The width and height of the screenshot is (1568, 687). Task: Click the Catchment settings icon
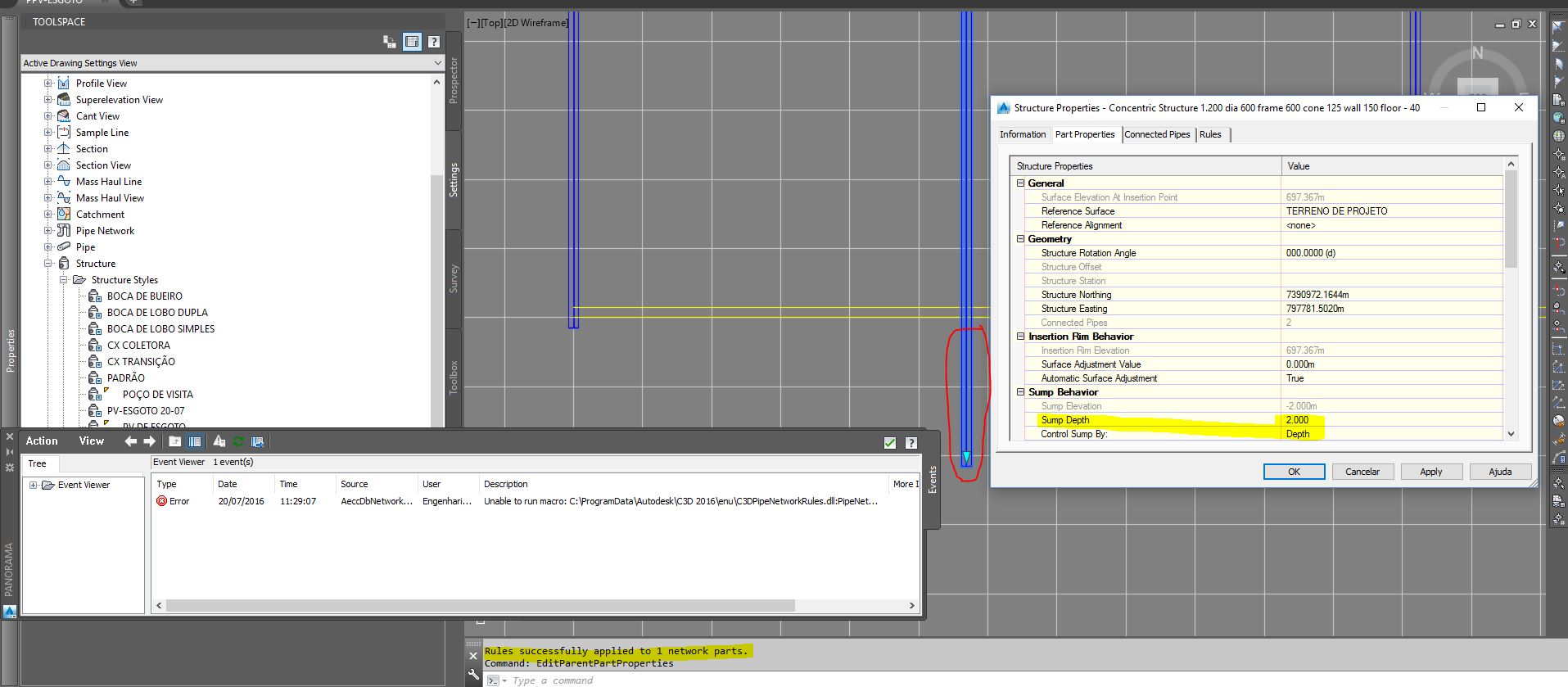point(64,214)
